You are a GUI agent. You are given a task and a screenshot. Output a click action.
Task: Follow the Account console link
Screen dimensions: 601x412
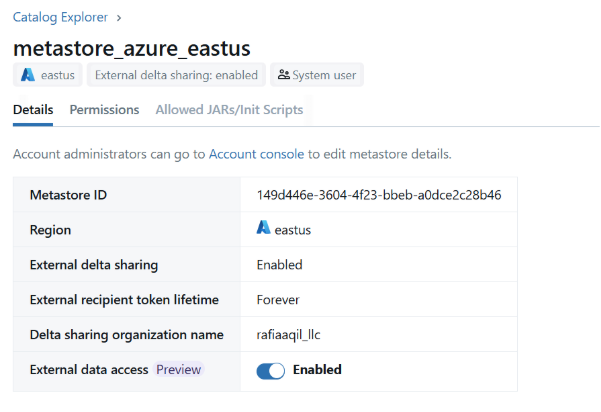255,154
